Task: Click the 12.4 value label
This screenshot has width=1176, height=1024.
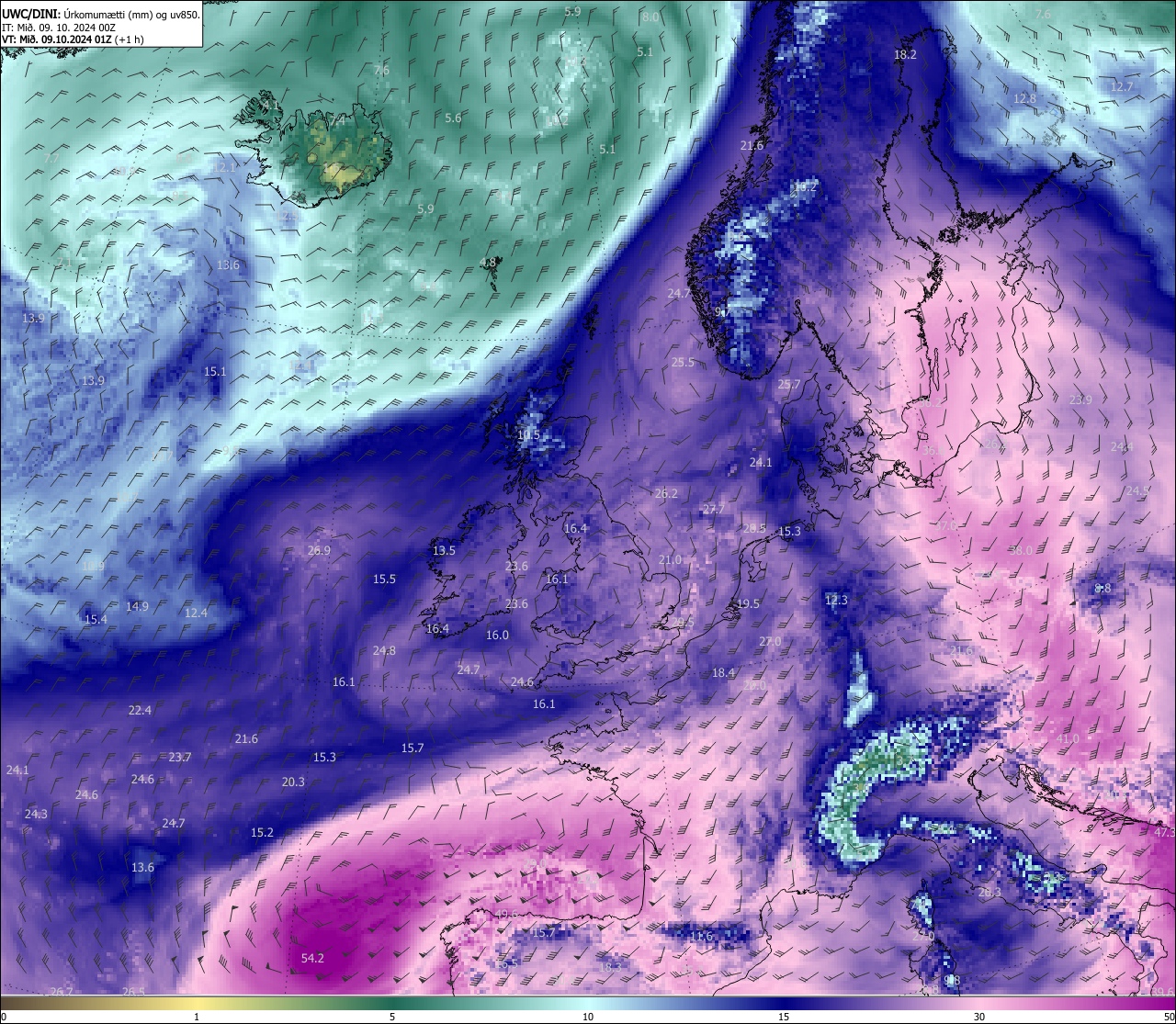Action: 196,613
